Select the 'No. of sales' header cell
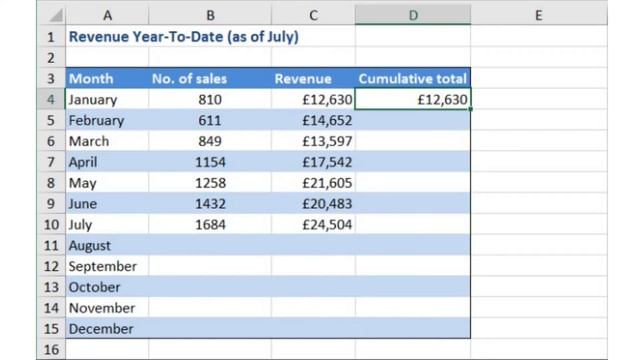The width and height of the screenshot is (640, 360). coord(210,78)
